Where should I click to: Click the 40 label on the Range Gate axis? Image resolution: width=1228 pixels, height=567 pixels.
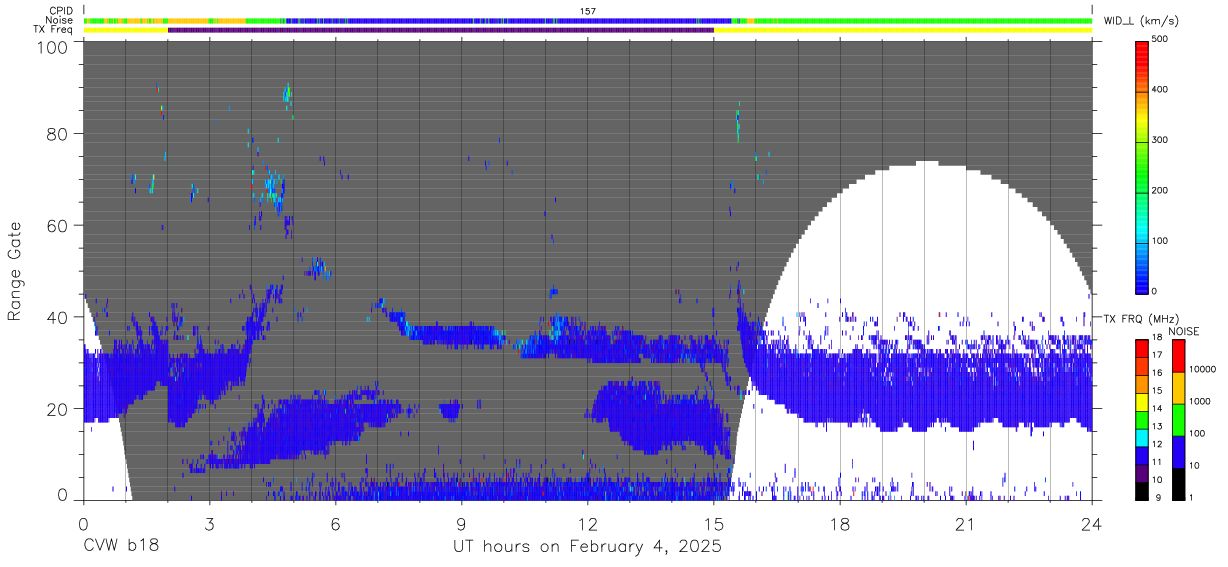(56, 317)
